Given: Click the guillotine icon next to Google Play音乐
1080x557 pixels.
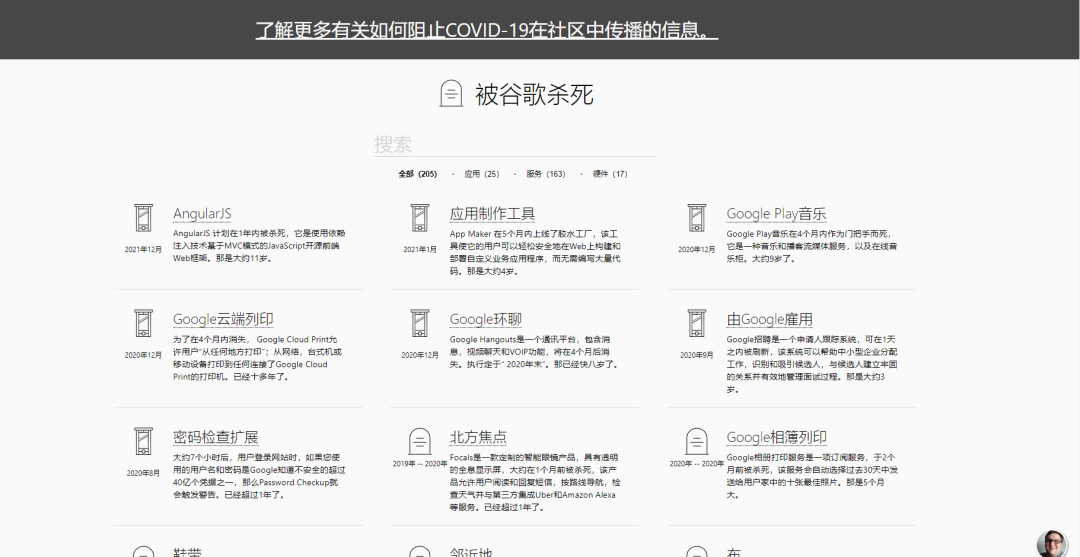Looking at the screenshot, I should point(697,218).
